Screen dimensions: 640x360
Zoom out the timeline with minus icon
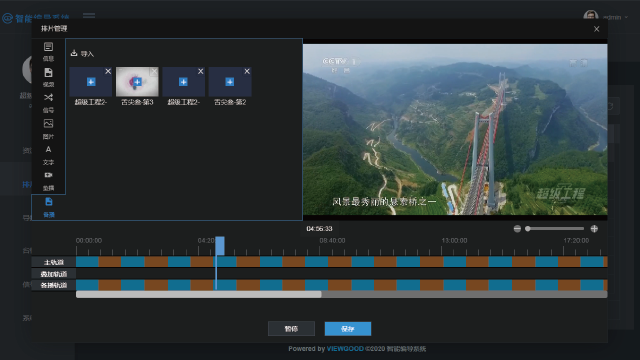click(x=517, y=229)
